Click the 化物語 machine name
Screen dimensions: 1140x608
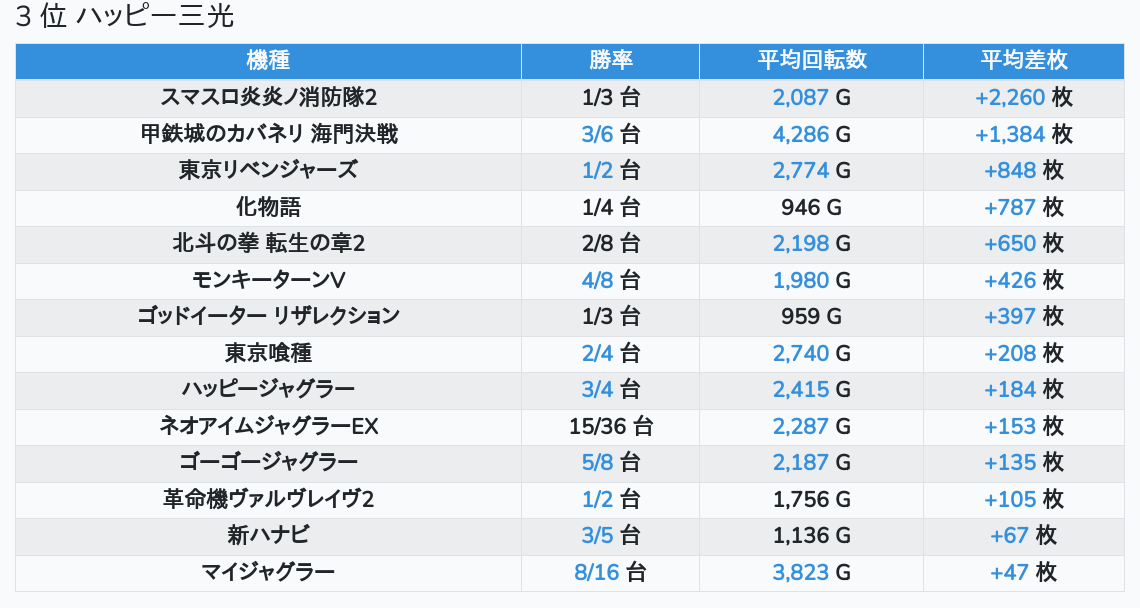[268, 207]
